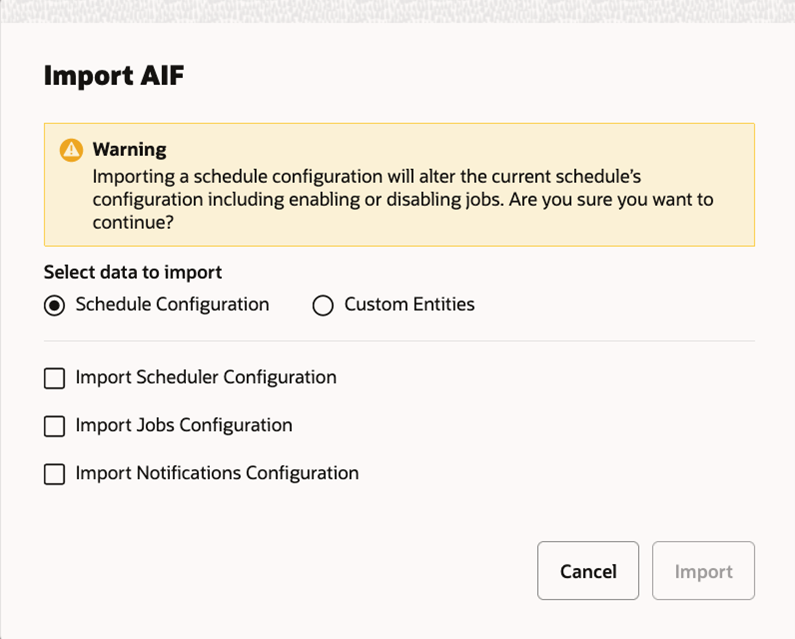Click the Custom Entities label text

[409, 304]
